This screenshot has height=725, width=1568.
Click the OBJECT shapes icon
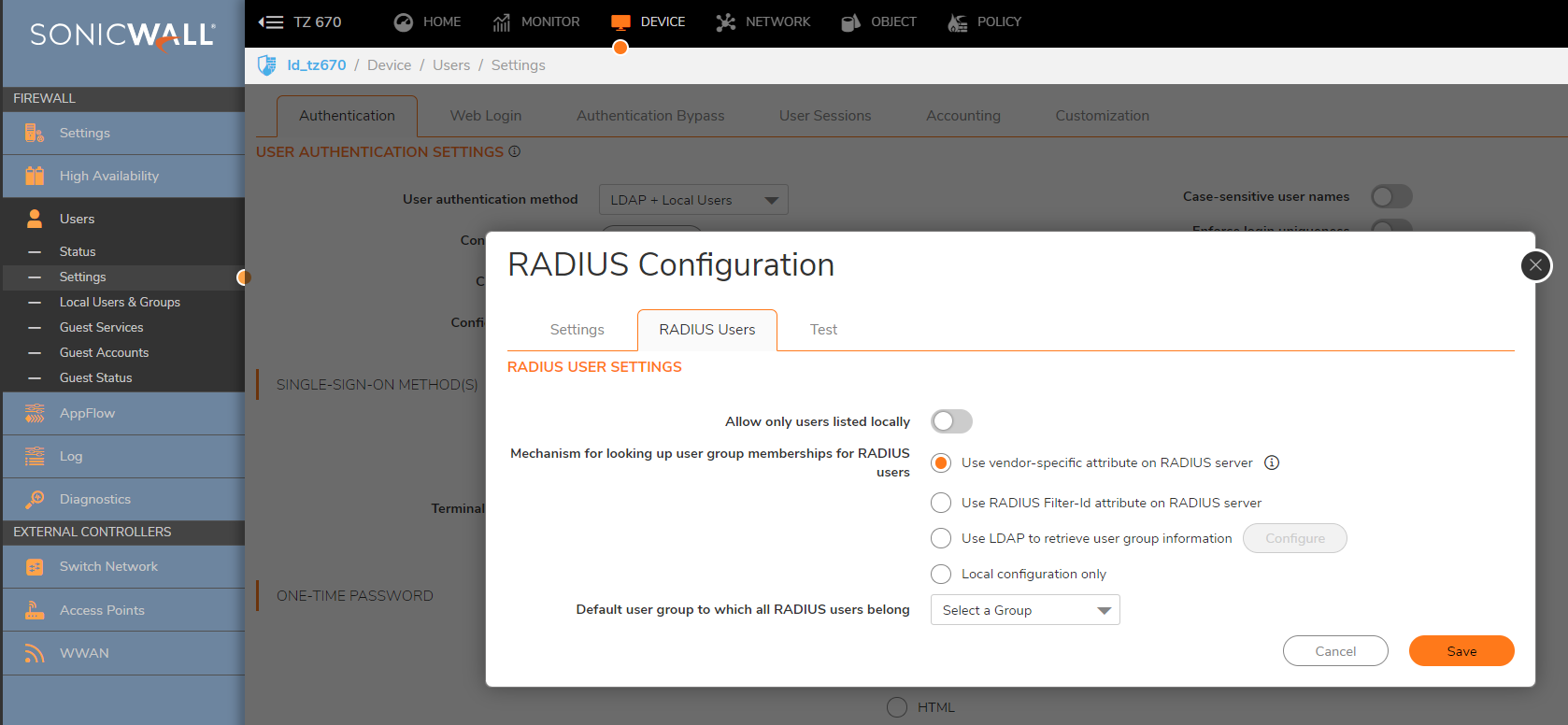coord(850,22)
